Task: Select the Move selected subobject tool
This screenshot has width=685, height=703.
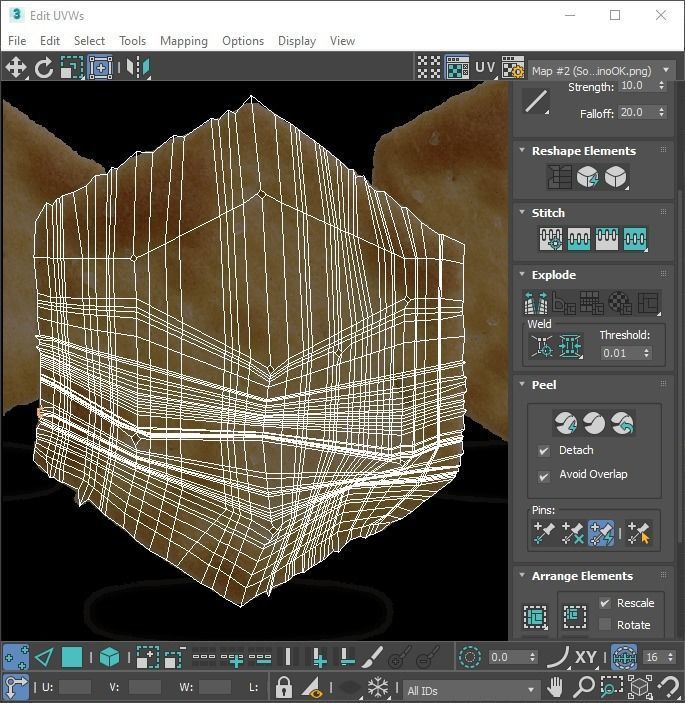Action: pos(16,68)
